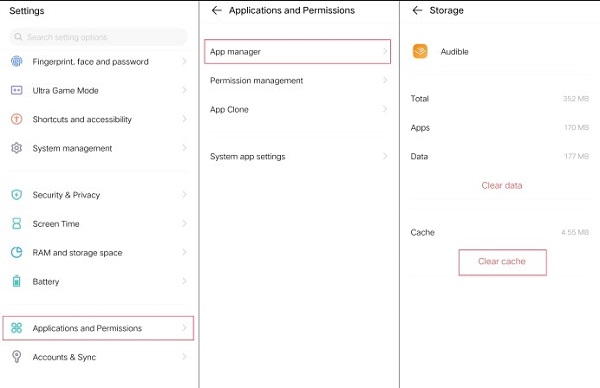The height and width of the screenshot is (388, 600).
Task: Go back from the Storage screen
Action: pyautogui.click(x=417, y=10)
